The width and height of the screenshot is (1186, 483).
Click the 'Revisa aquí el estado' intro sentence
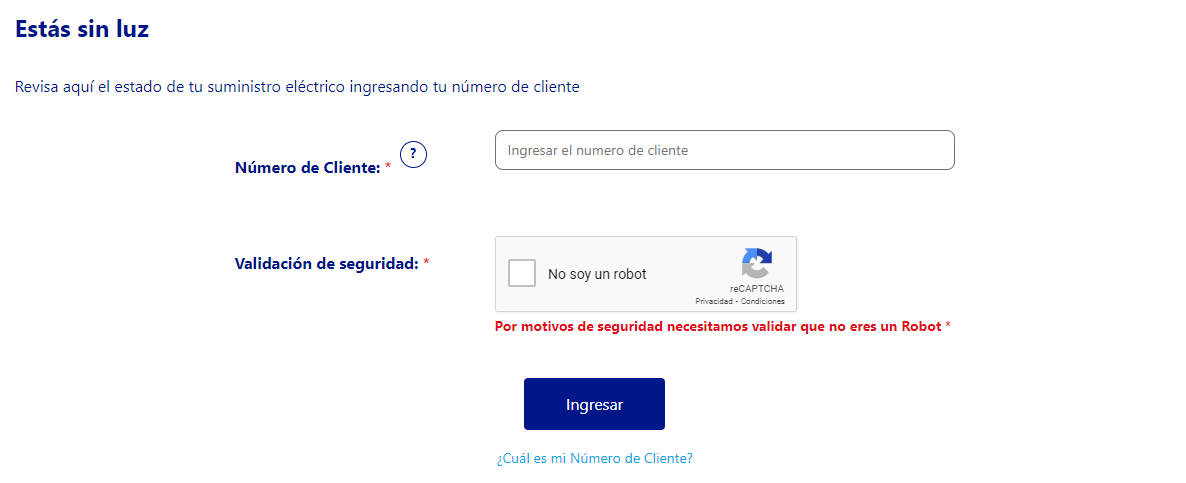pyautogui.click(x=297, y=87)
